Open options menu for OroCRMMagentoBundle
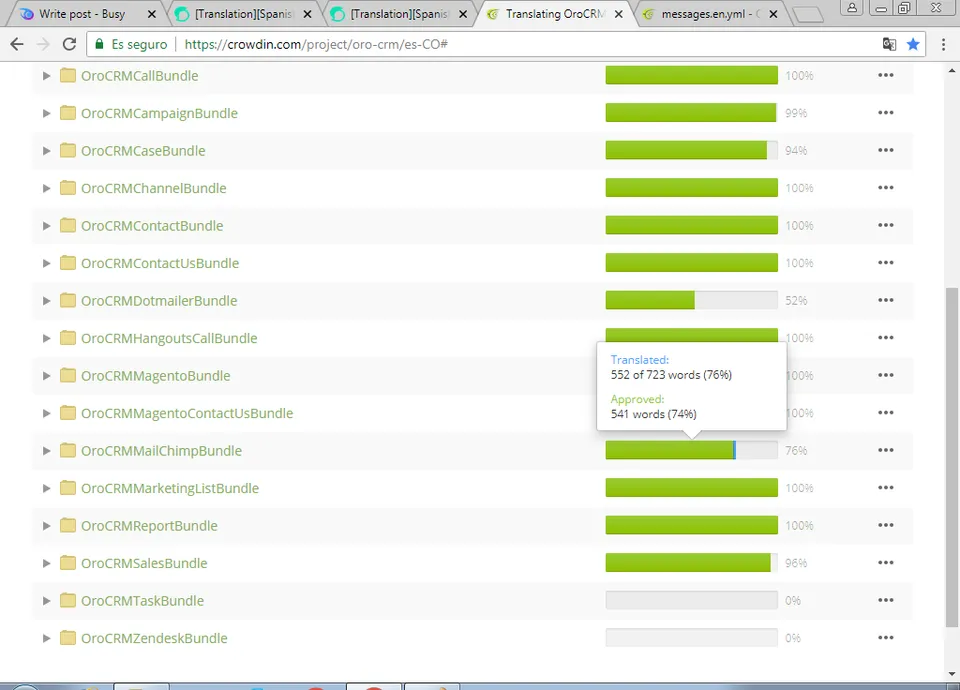Viewport: 960px width, 690px height. (885, 375)
